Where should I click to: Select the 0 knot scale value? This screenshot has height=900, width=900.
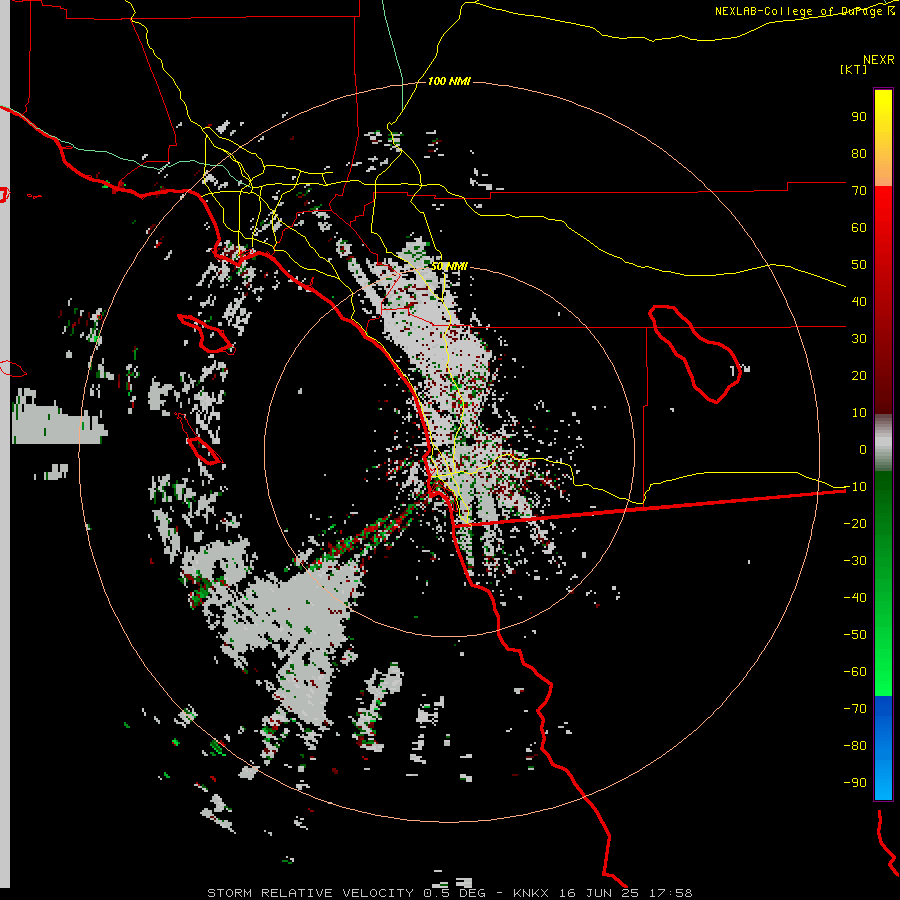[x=863, y=449]
